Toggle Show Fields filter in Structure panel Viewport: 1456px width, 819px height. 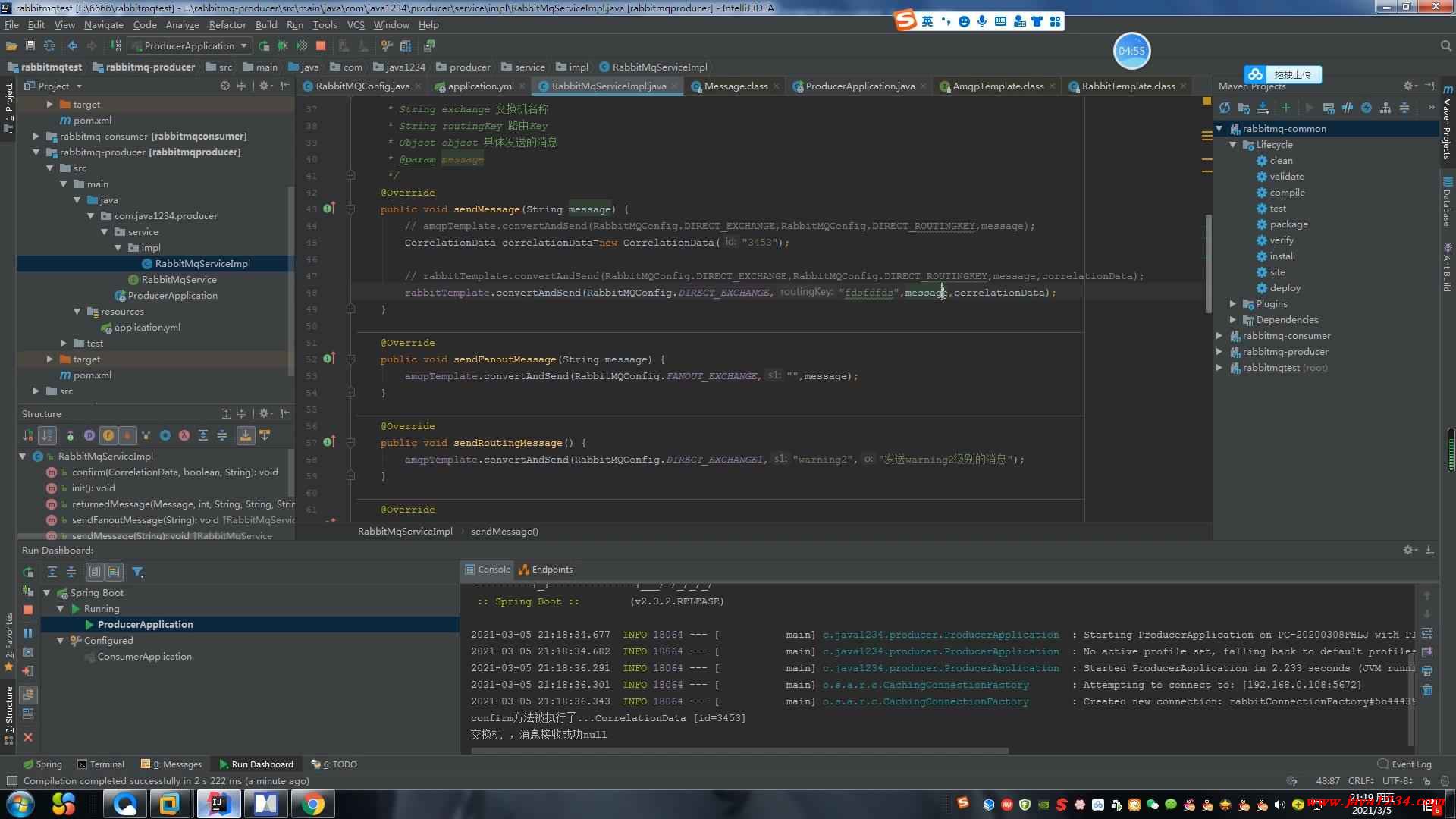(x=108, y=435)
